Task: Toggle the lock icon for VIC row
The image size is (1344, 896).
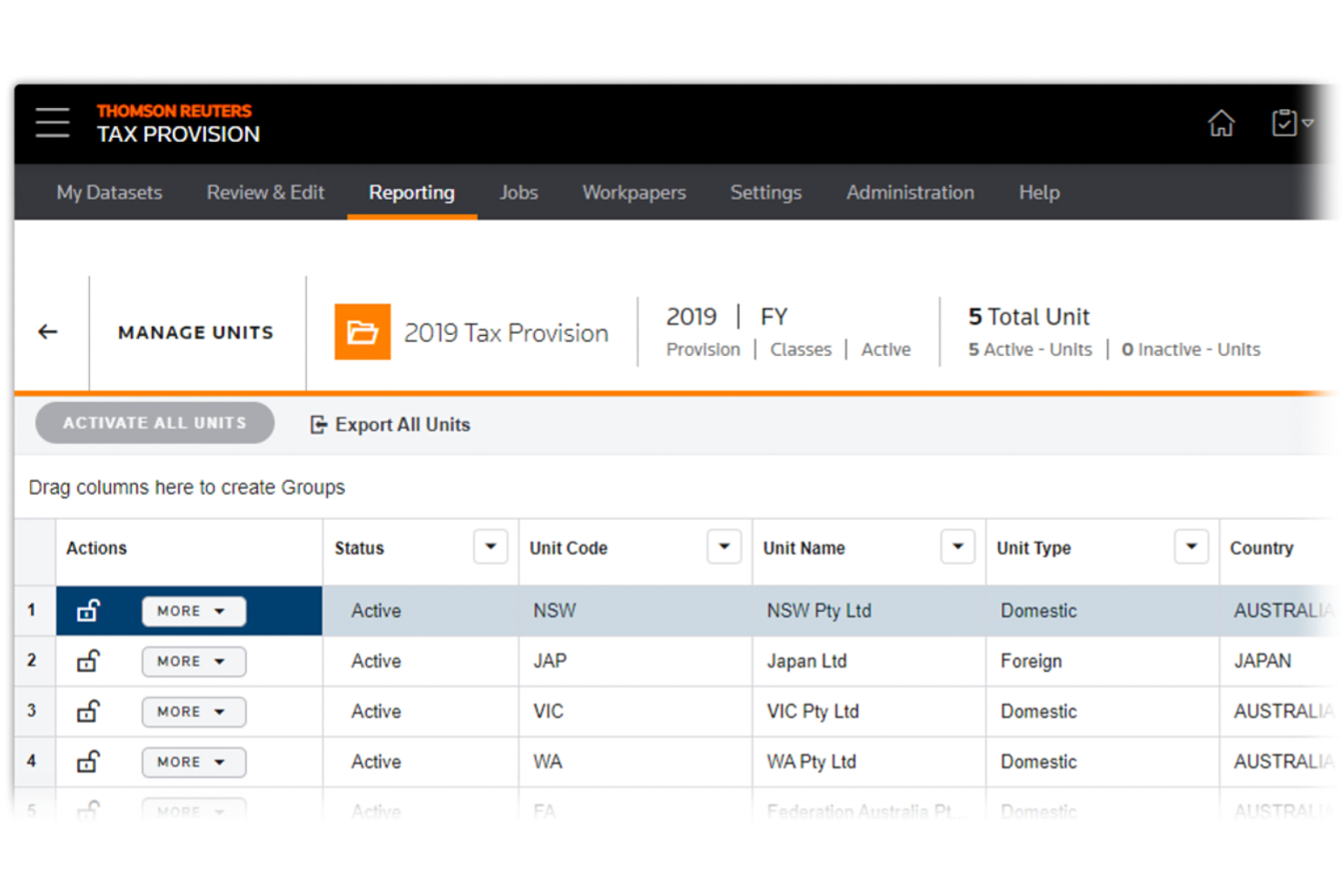Action: pyautogui.click(x=88, y=711)
